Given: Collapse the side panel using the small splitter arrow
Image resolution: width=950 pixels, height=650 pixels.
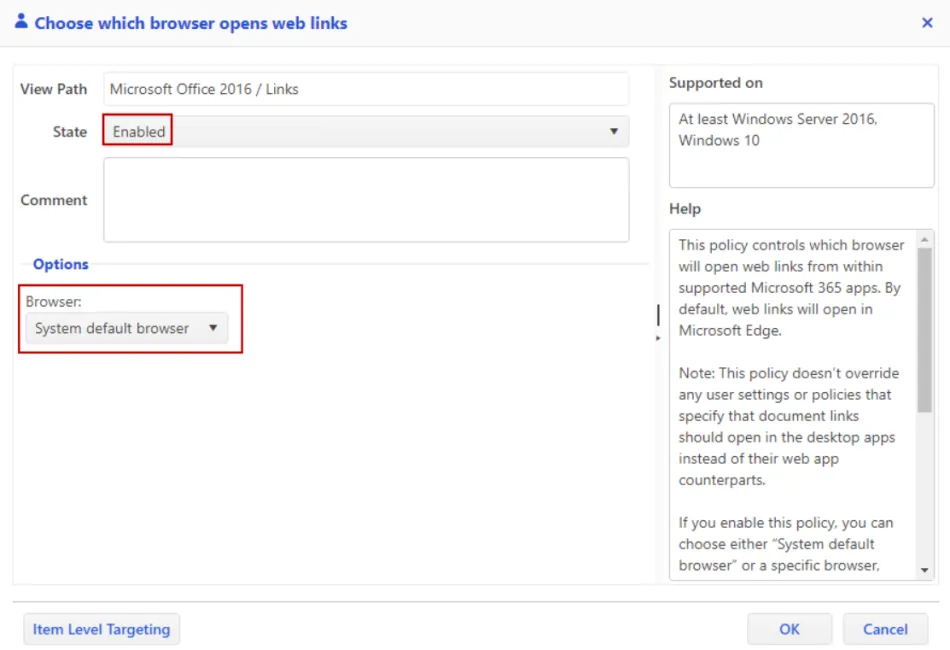Looking at the screenshot, I should pyautogui.click(x=658, y=339).
